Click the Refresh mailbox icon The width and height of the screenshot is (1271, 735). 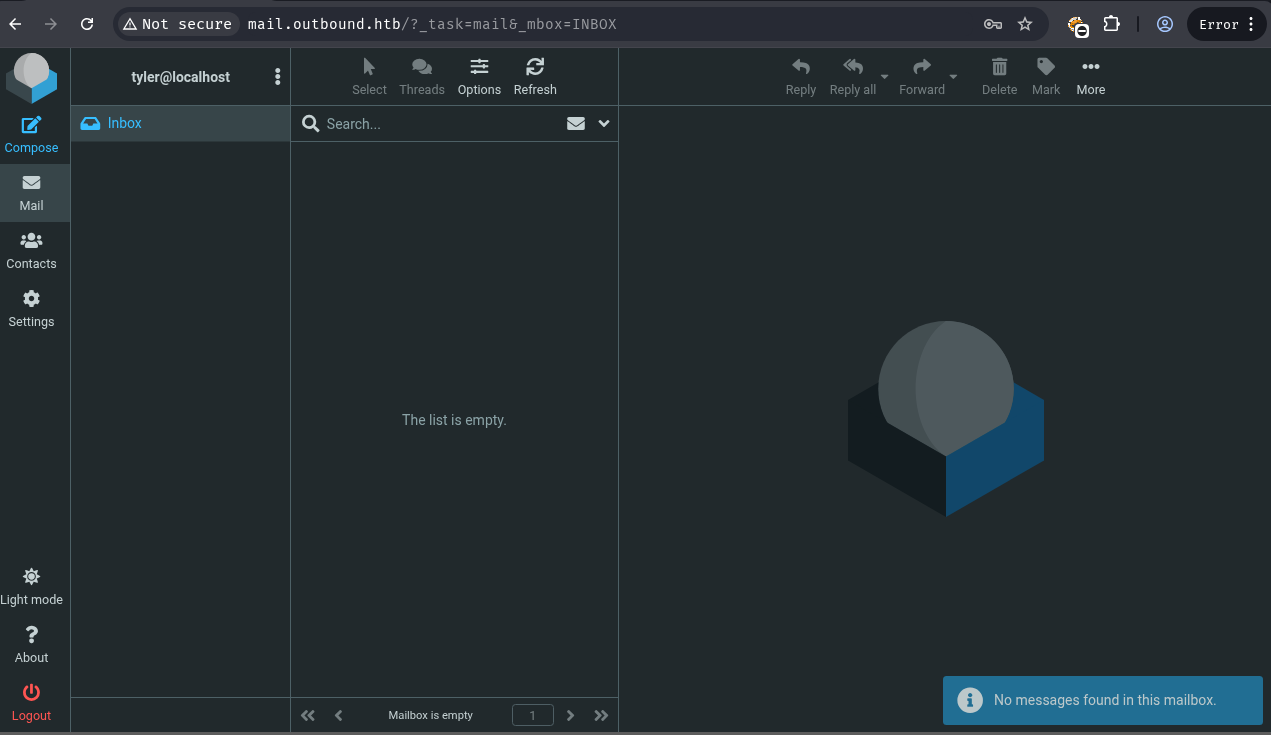535,67
